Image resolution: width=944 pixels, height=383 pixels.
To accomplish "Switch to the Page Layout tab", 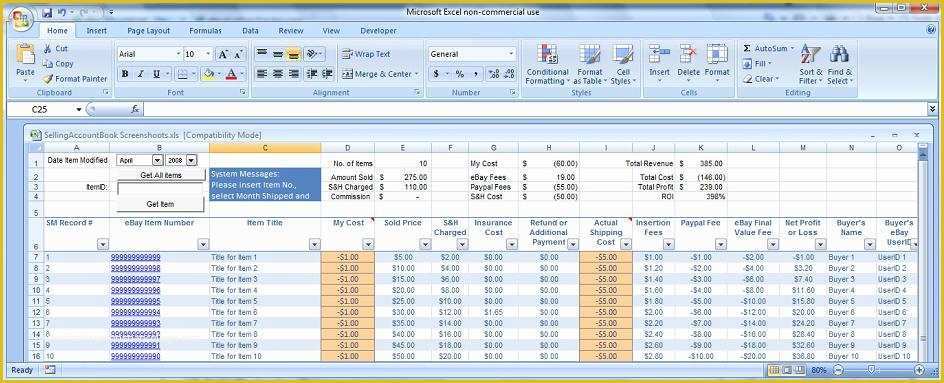I will (x=149, y=31).
